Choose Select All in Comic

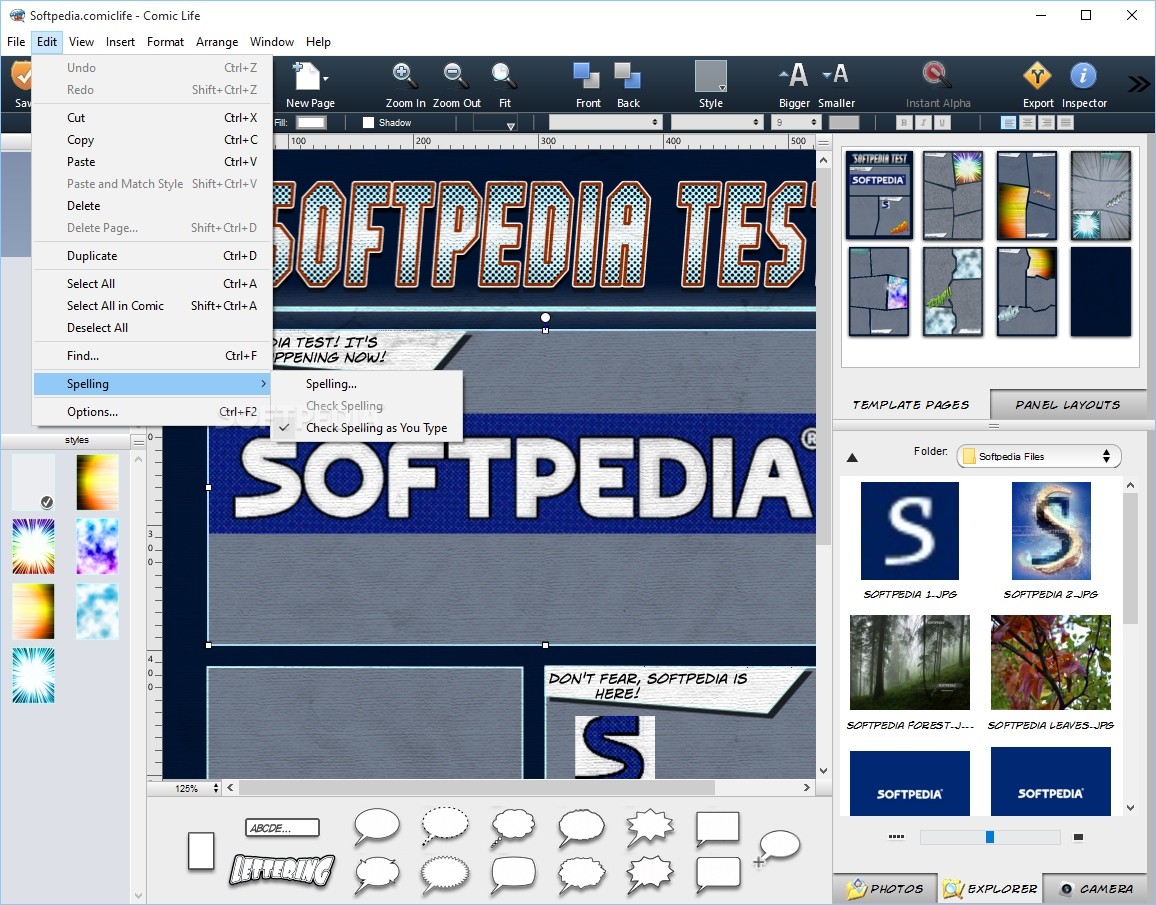152,305
